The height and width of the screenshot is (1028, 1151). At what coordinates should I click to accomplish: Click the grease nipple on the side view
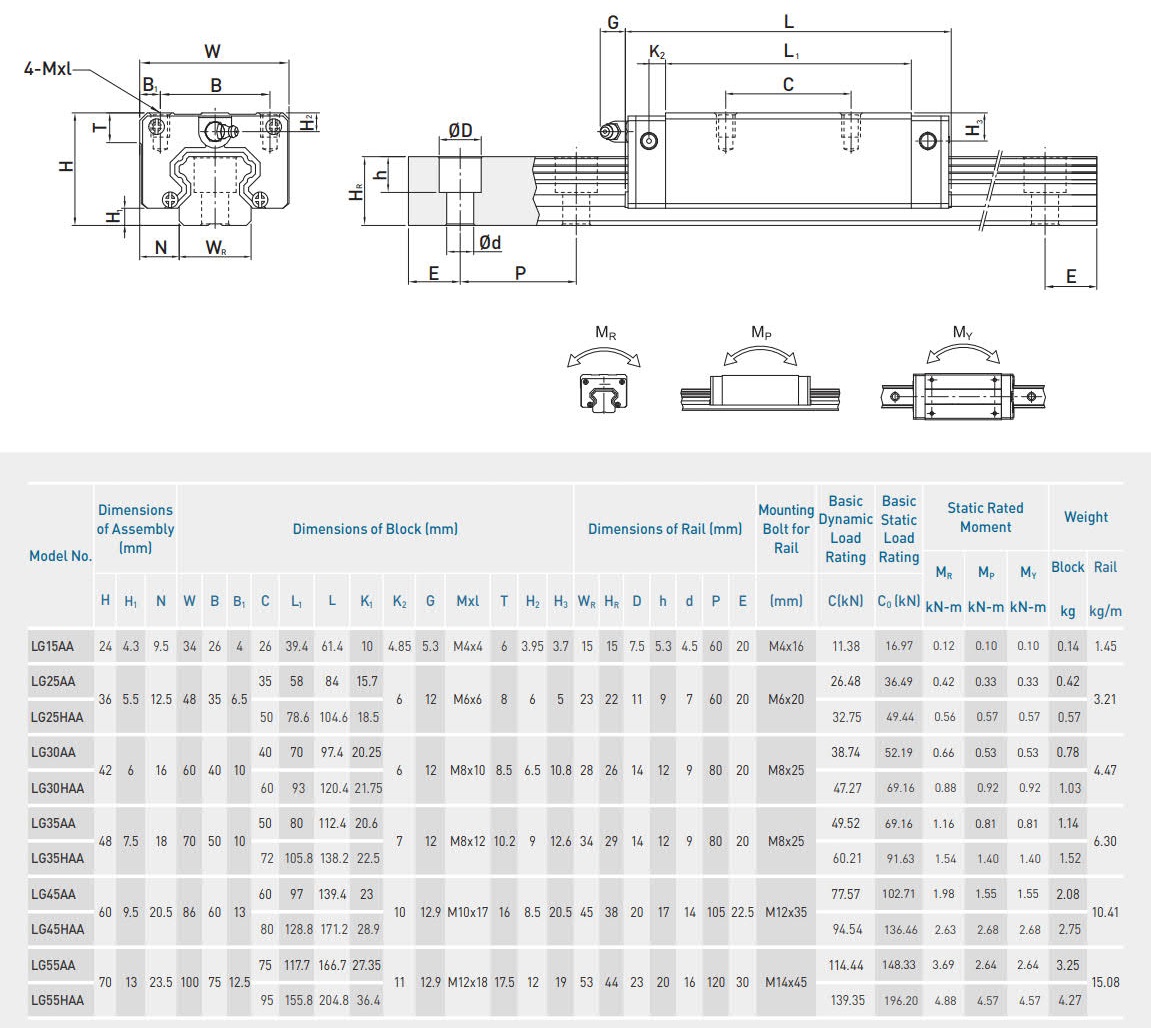click(x=609, y=132)
